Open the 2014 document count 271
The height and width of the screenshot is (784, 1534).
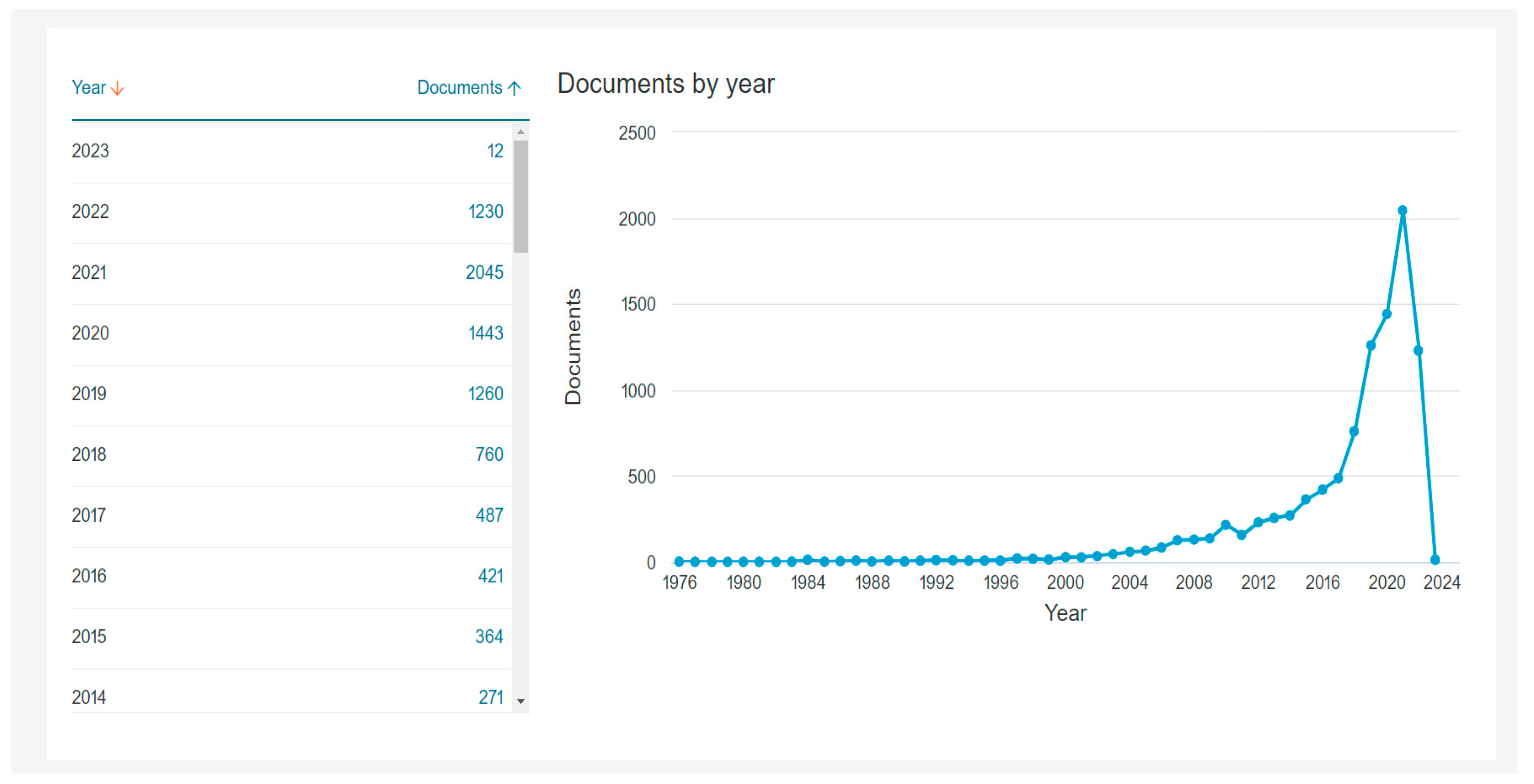pyautogui.click(x=490, y=697)
